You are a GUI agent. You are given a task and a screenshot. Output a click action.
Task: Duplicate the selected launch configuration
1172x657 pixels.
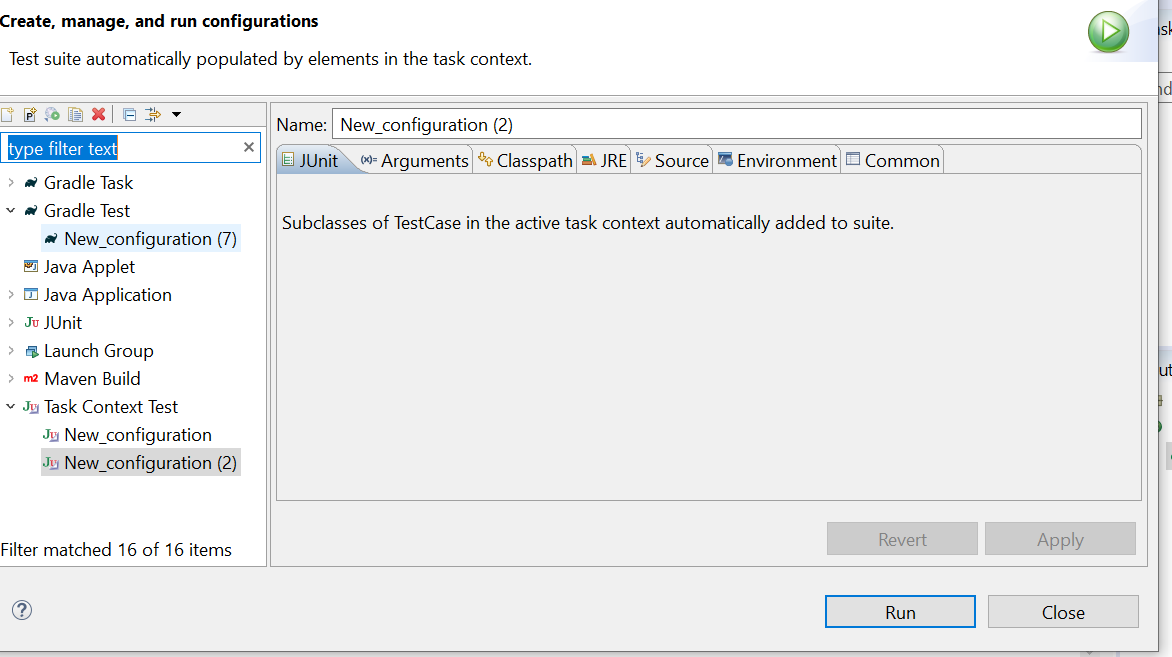pyautogui.click(x=76, y=115)
